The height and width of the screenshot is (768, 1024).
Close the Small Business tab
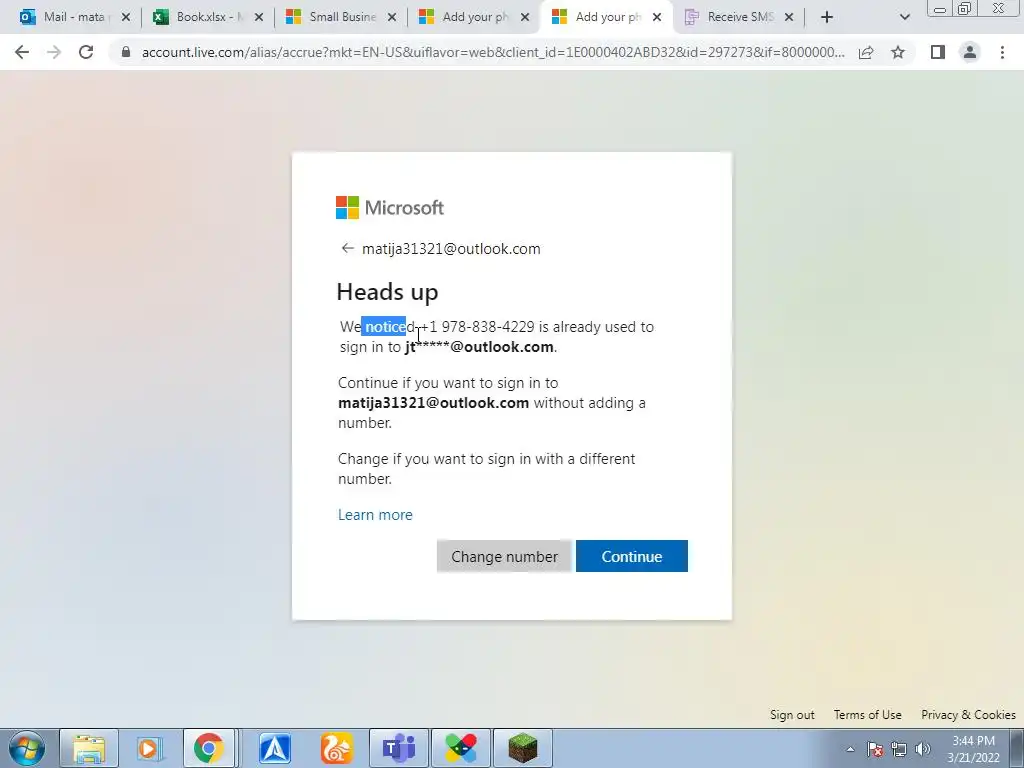pos(392,17)
